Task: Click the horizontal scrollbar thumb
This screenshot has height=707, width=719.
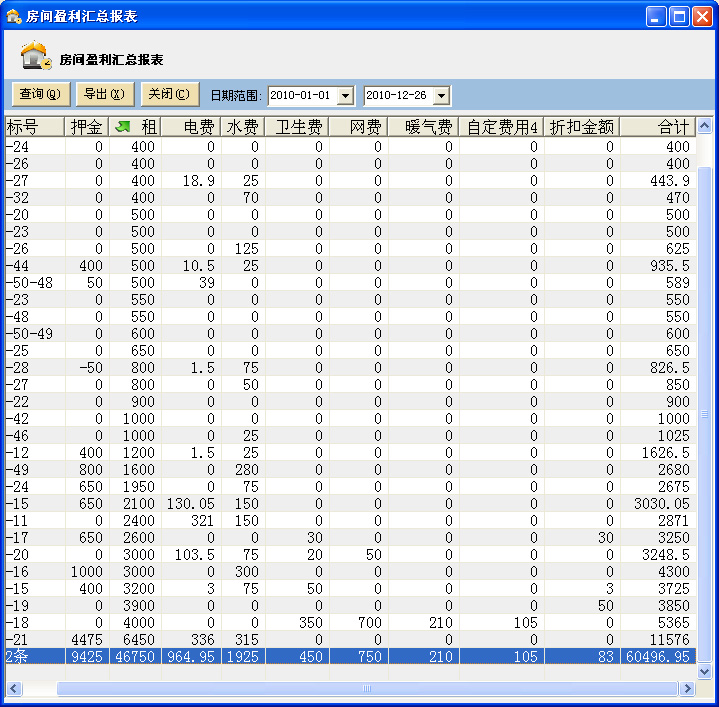Action: (x=367, y=688)
